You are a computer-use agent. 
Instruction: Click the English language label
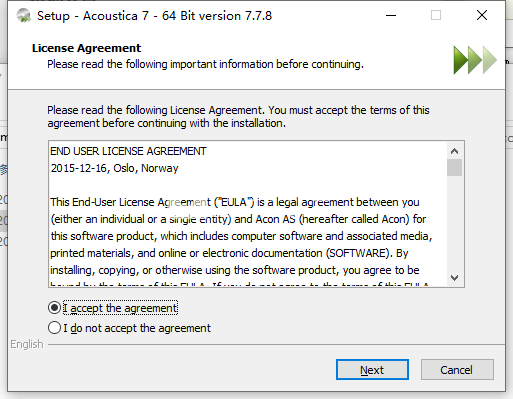click(27, 344)
